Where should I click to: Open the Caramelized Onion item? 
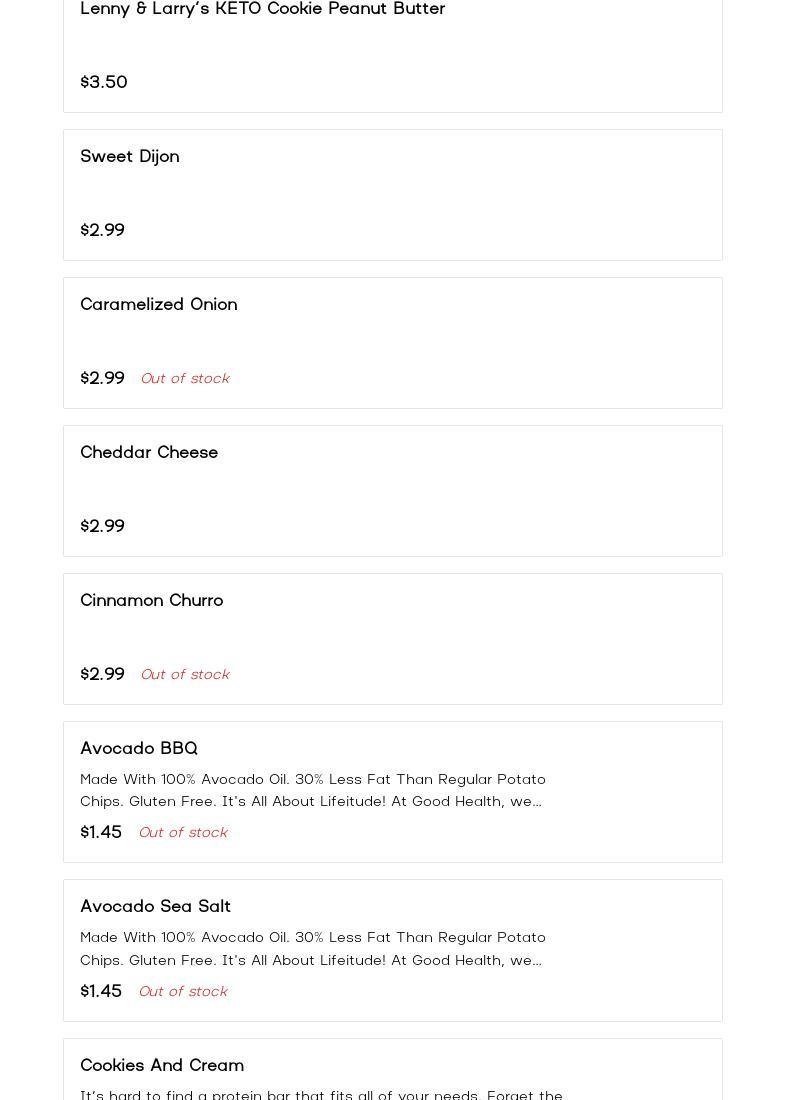tap(159, 304)
